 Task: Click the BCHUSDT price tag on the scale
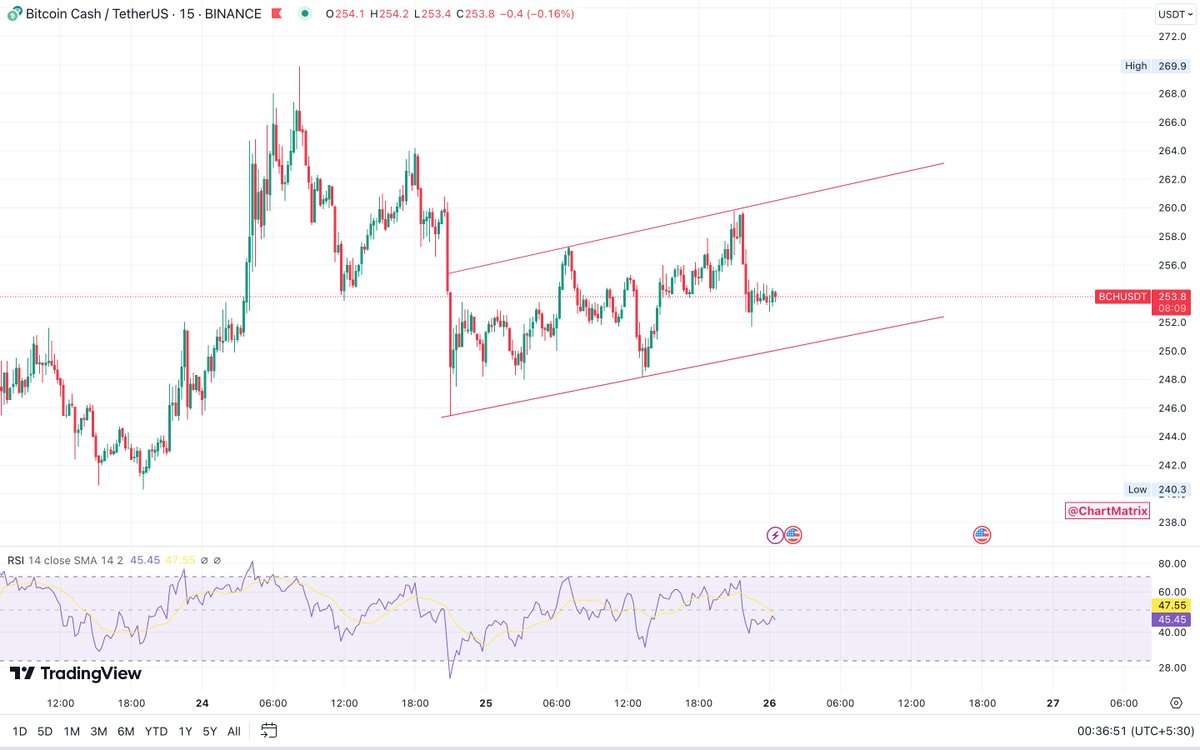[1123, 296]
